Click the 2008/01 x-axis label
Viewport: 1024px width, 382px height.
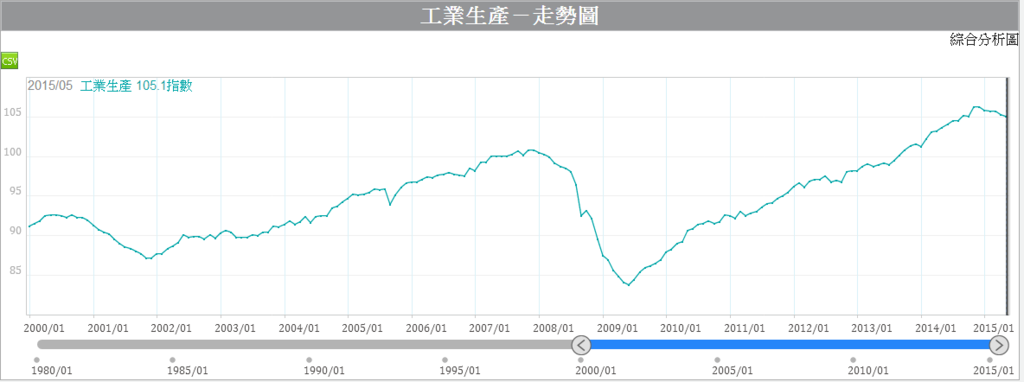tap(554, 327)
